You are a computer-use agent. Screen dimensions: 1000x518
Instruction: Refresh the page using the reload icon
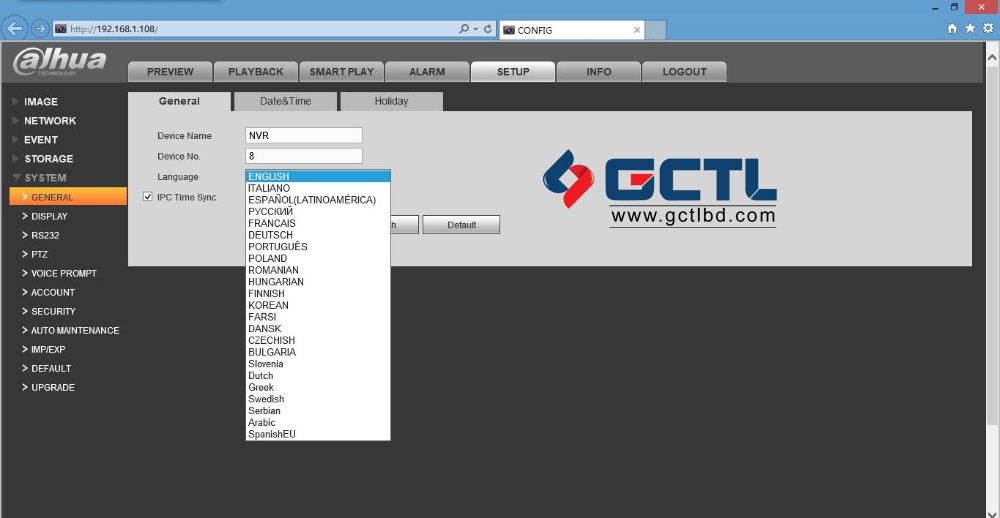[488, 29]
